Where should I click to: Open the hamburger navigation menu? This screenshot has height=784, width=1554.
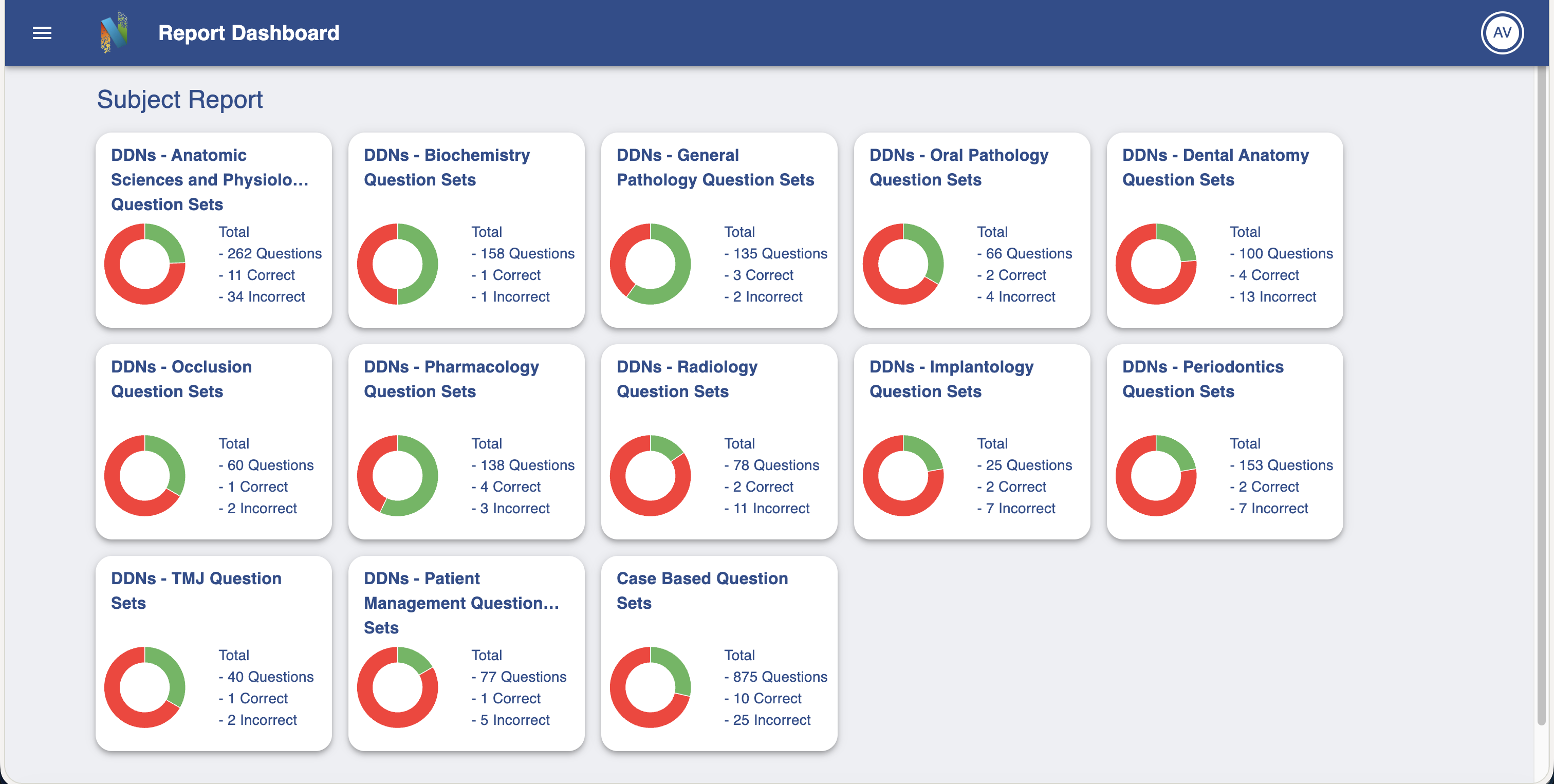[x=42, y=33]
